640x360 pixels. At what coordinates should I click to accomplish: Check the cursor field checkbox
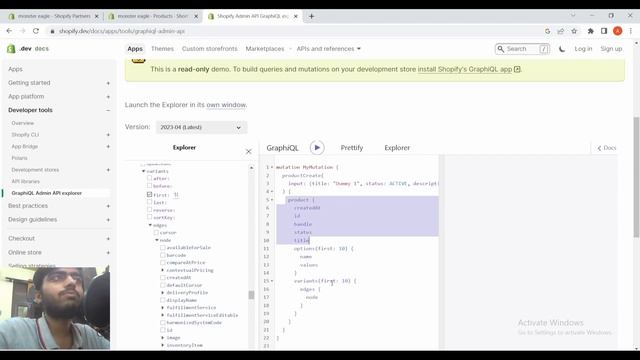pos(156,232)
